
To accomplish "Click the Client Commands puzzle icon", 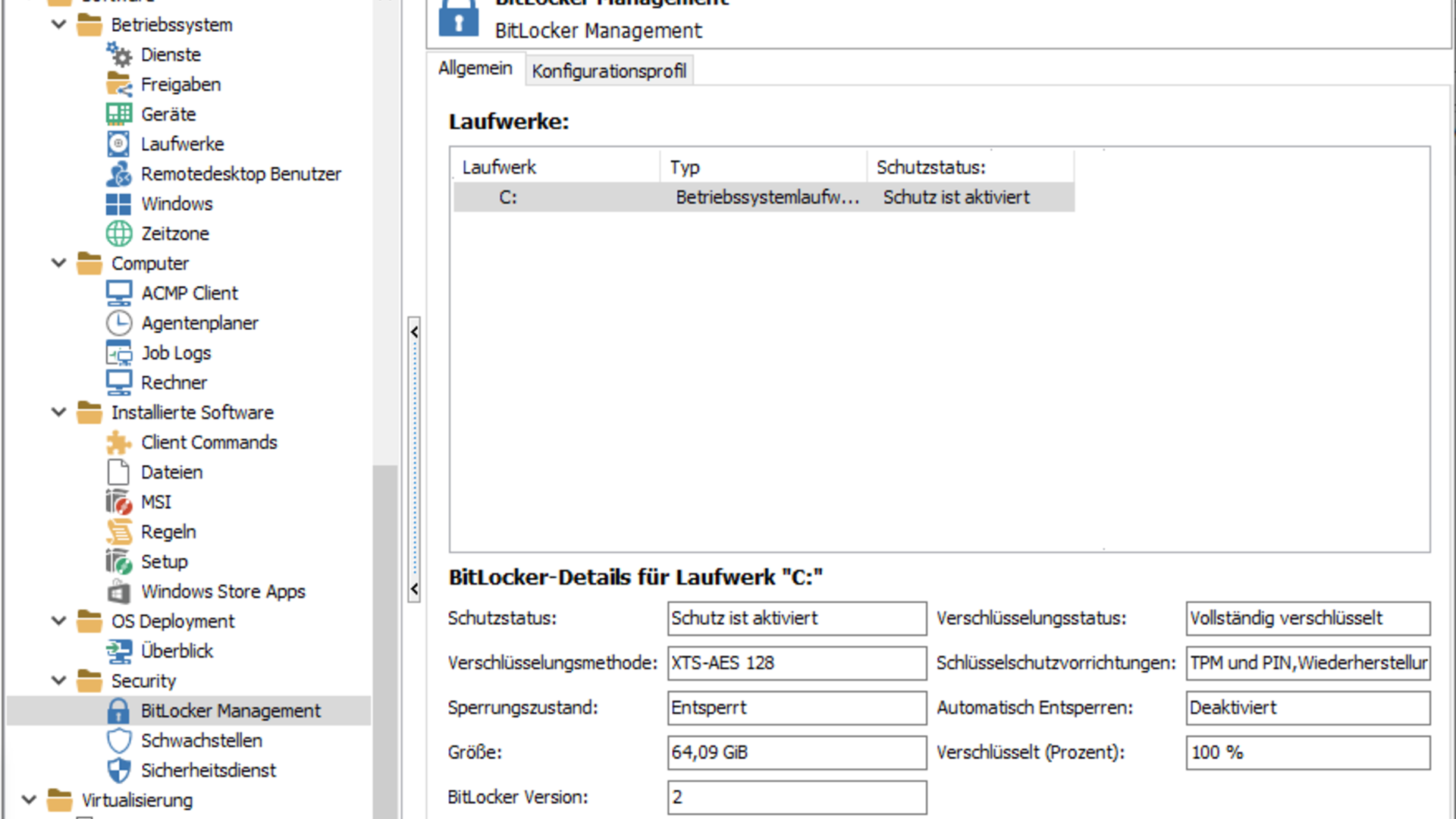I will pyautogui.click(x=119, y=442).
